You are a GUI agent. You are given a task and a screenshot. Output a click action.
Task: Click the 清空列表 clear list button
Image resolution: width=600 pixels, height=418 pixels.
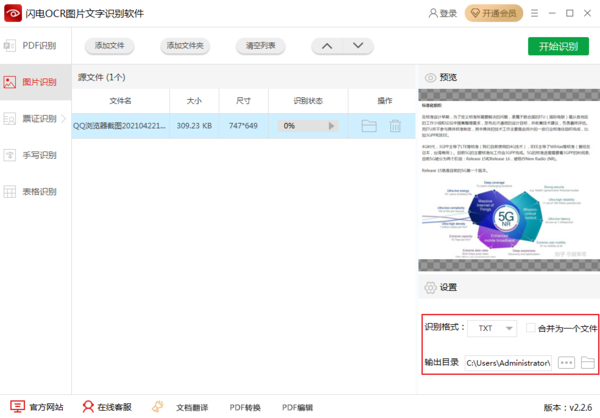click(x=260, y=46)
